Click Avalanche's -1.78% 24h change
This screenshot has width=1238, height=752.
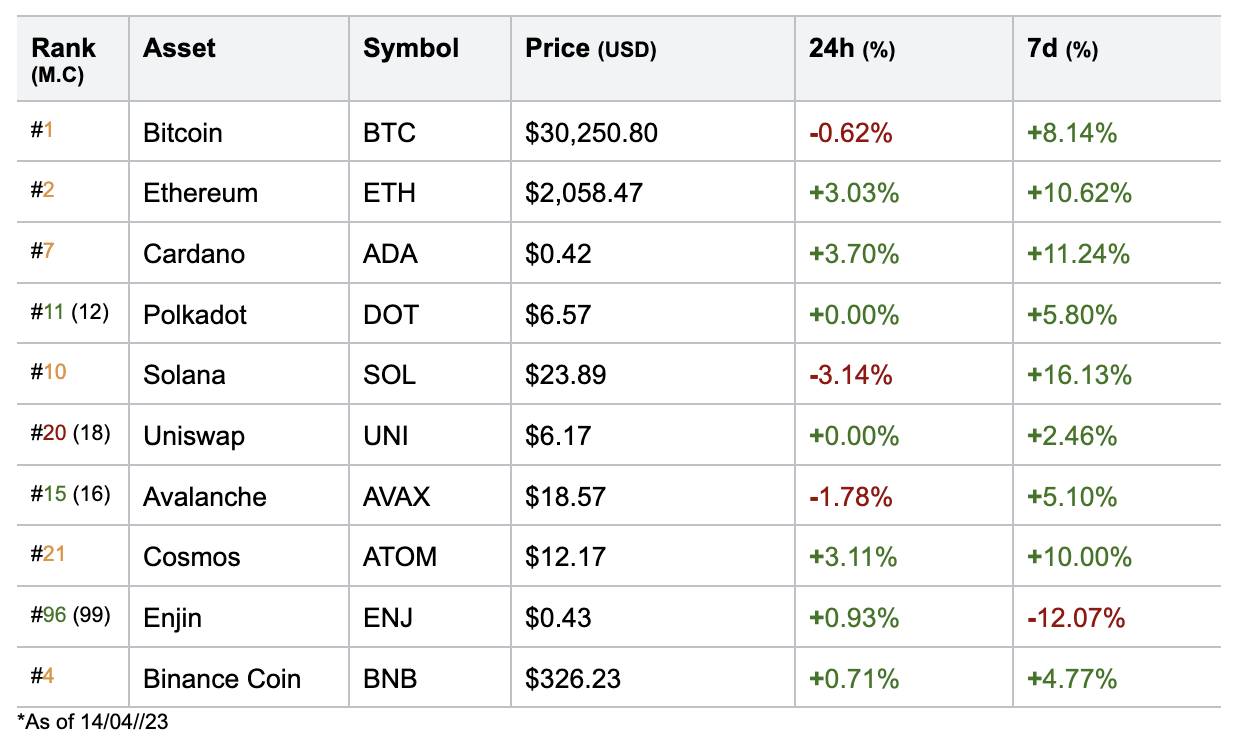coord(850,497)
